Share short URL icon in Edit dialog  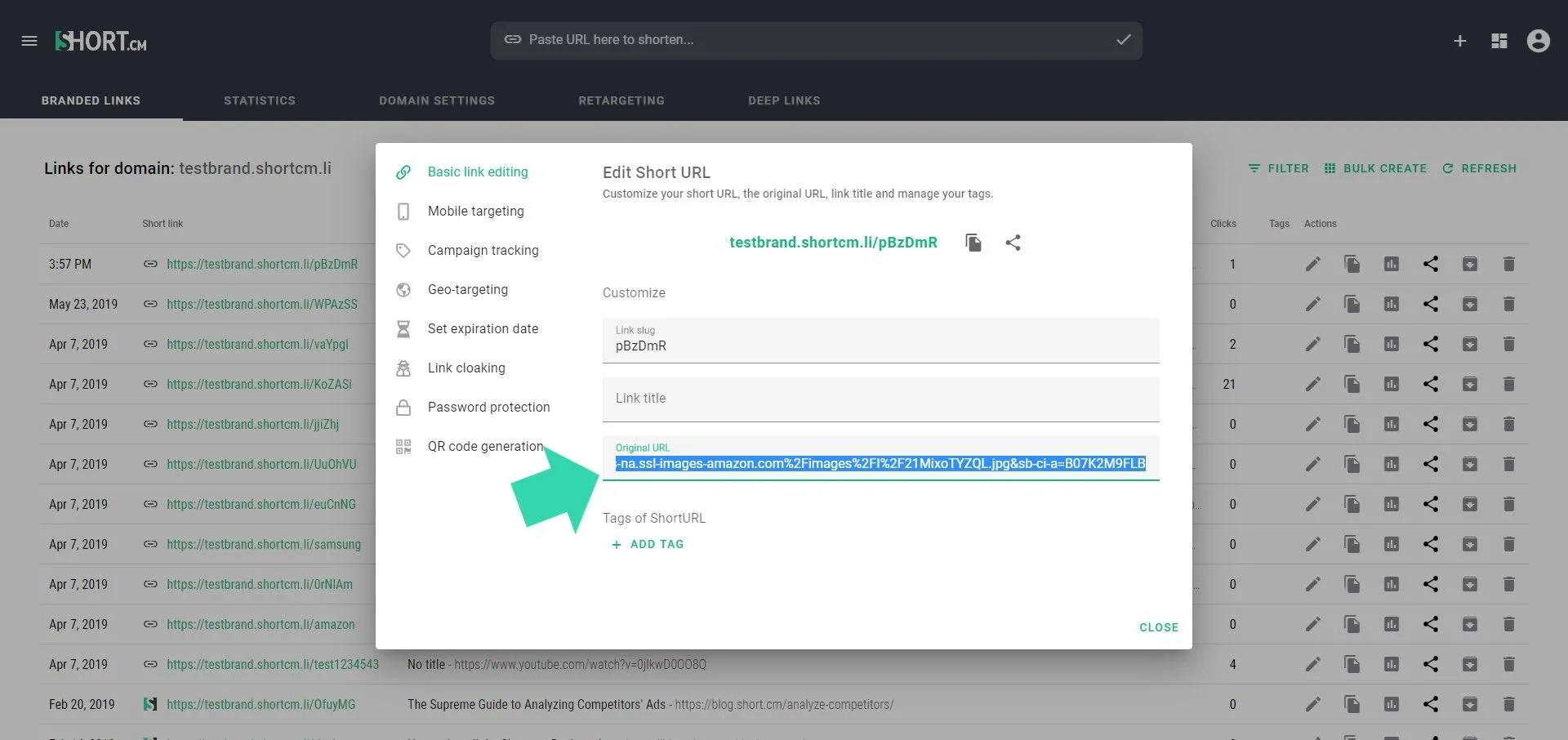pyautogui.click(x=1013, y=243)
